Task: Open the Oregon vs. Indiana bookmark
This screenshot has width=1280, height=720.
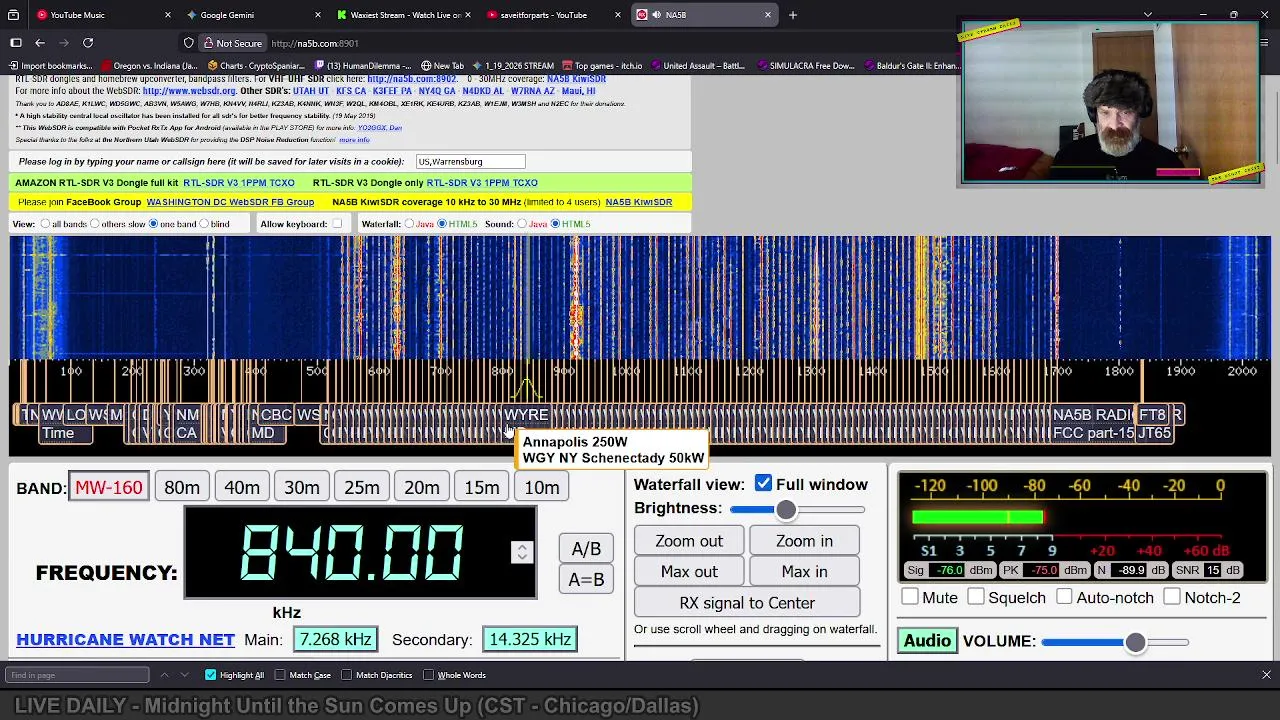Action: coord(148,66)
